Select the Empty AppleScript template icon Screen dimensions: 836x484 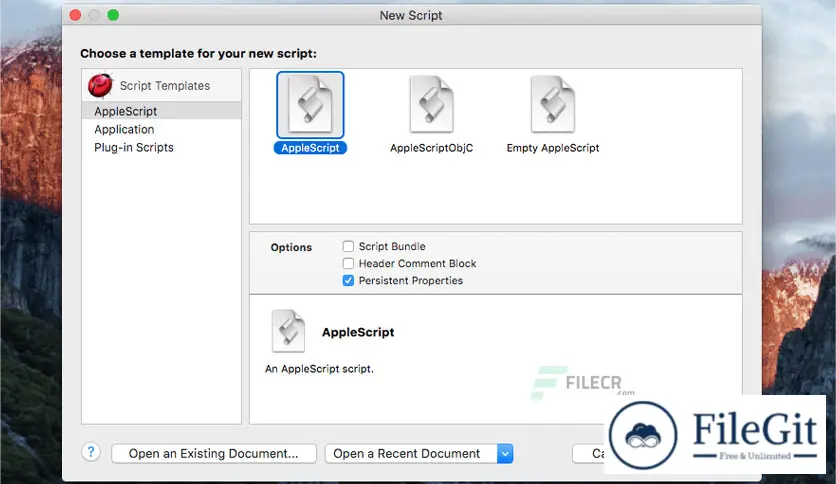(x=553, y=104)
